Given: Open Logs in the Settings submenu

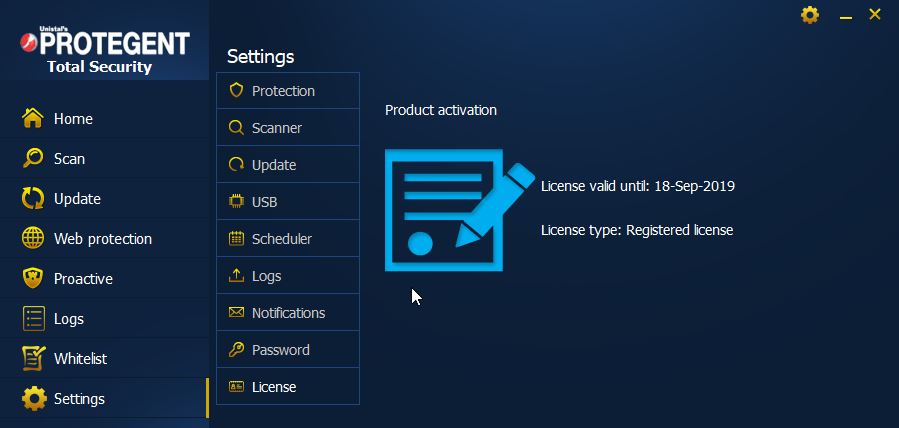Looking at the screenshot, I should [287, 276].
